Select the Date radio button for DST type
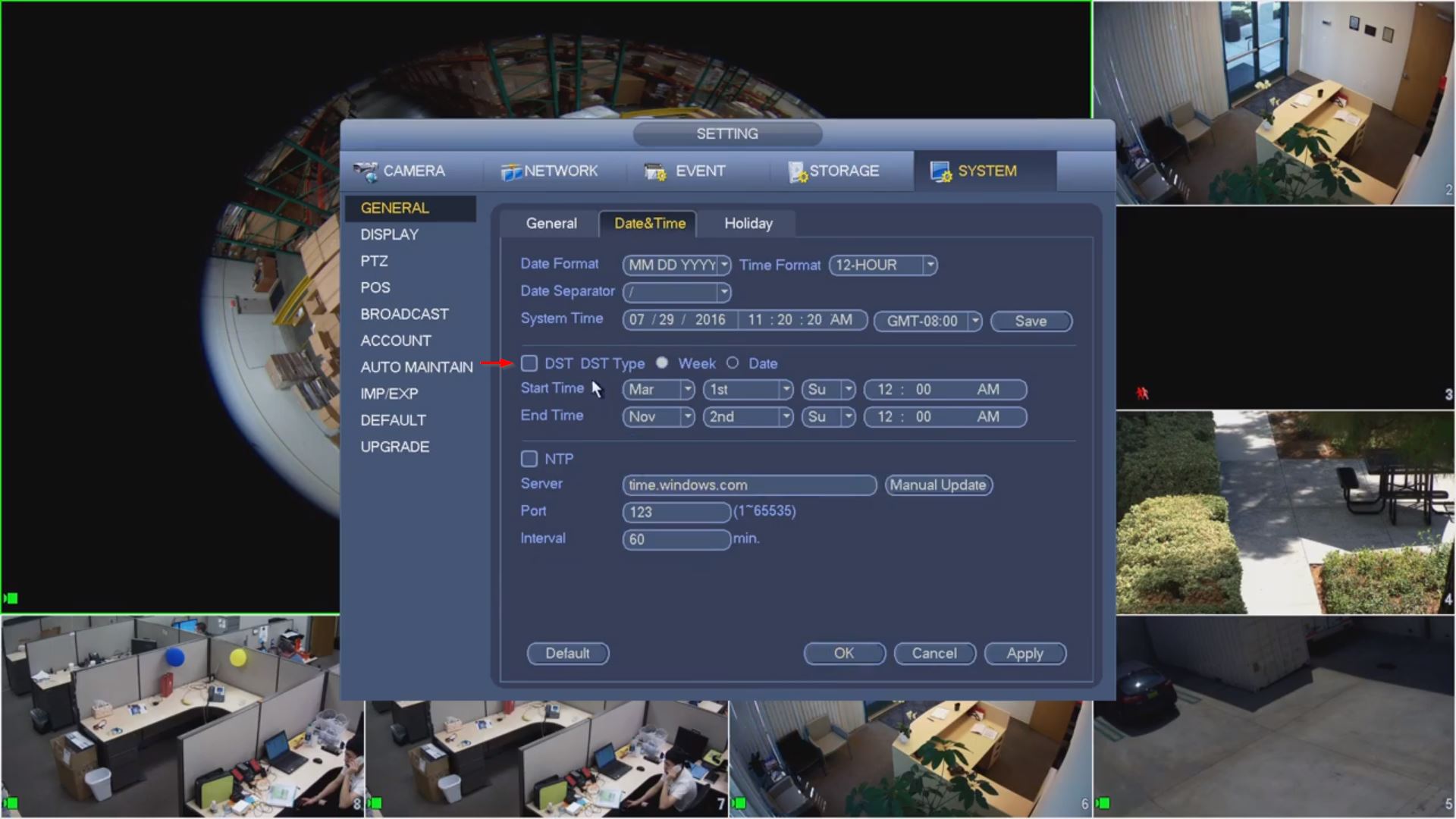This screenshot has width=1456, height=819. tap(733, 363)
